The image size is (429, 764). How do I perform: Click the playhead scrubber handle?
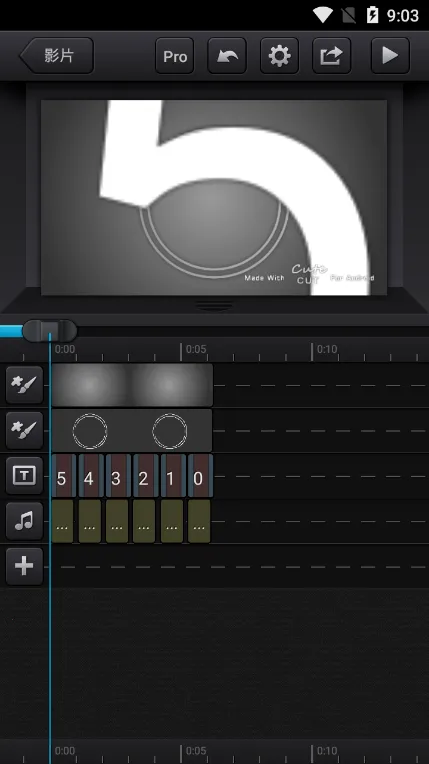(49, 331)
